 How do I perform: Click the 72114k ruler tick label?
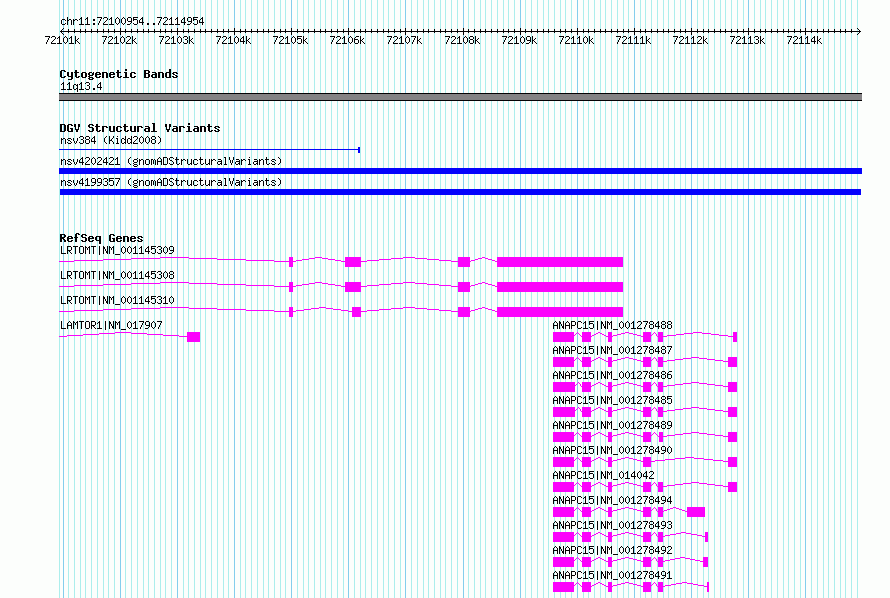pyautogui.click(x=804, y=40)
